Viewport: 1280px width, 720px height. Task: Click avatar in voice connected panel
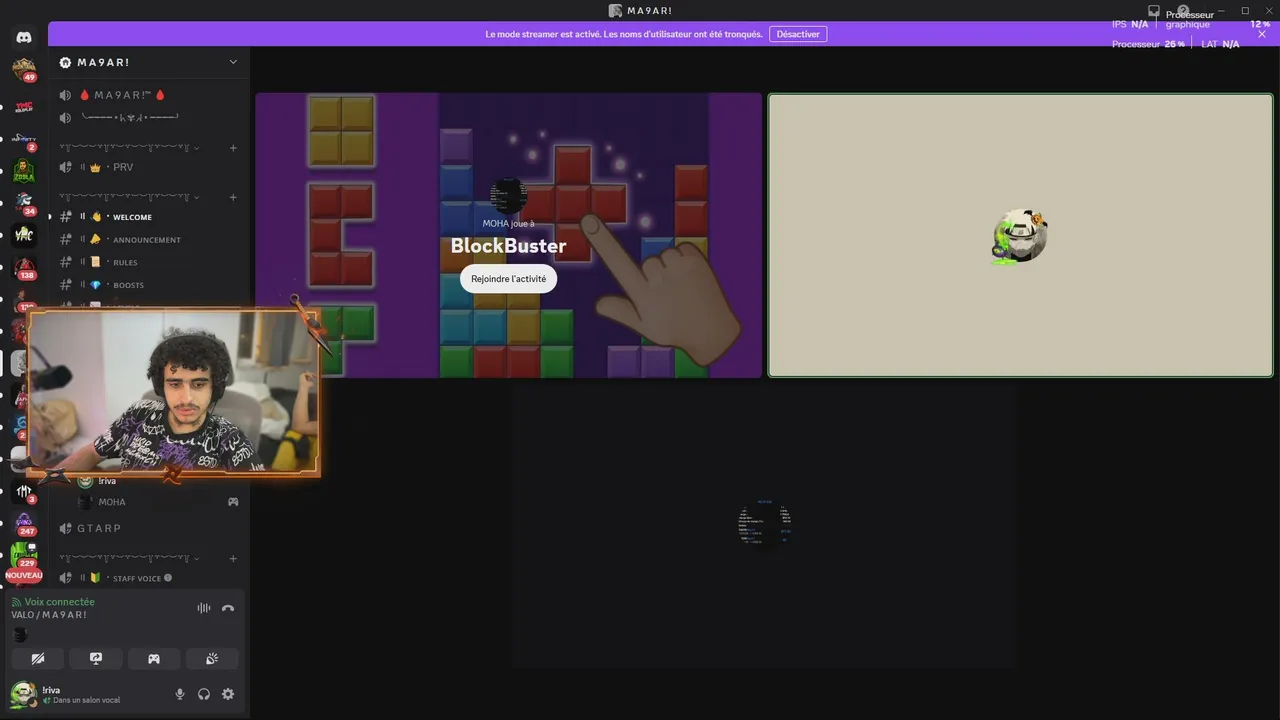pos(19,635)
